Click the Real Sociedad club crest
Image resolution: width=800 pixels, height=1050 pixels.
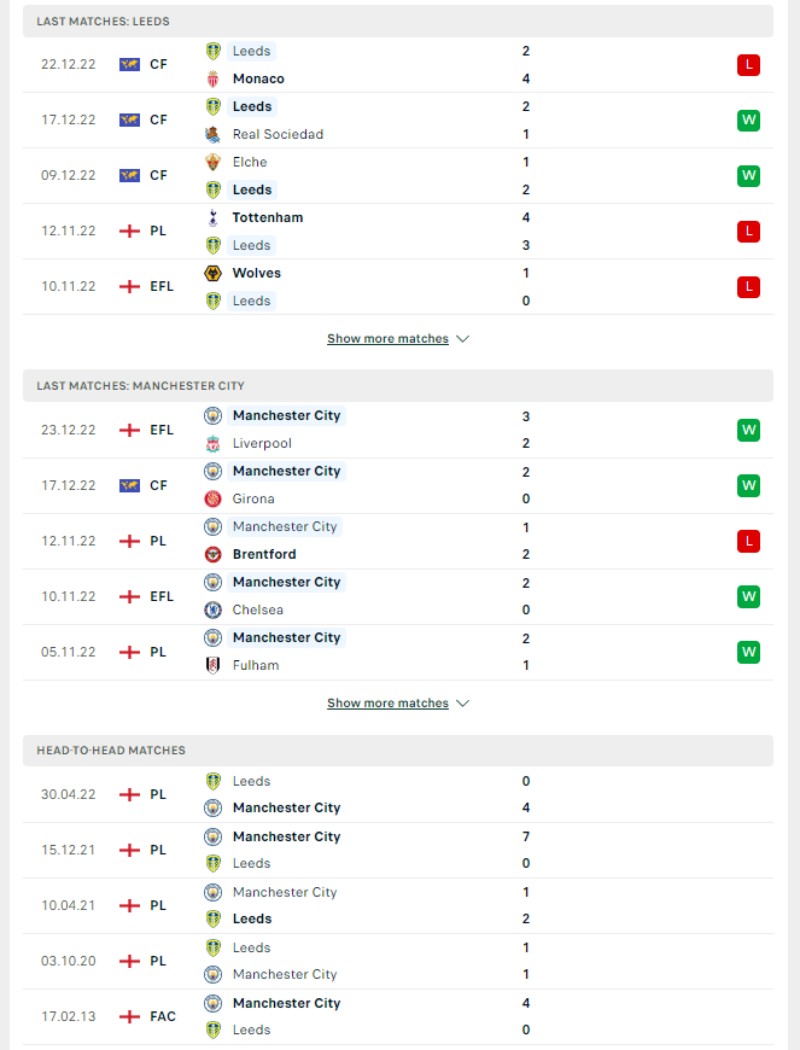(x=213, y=135)
